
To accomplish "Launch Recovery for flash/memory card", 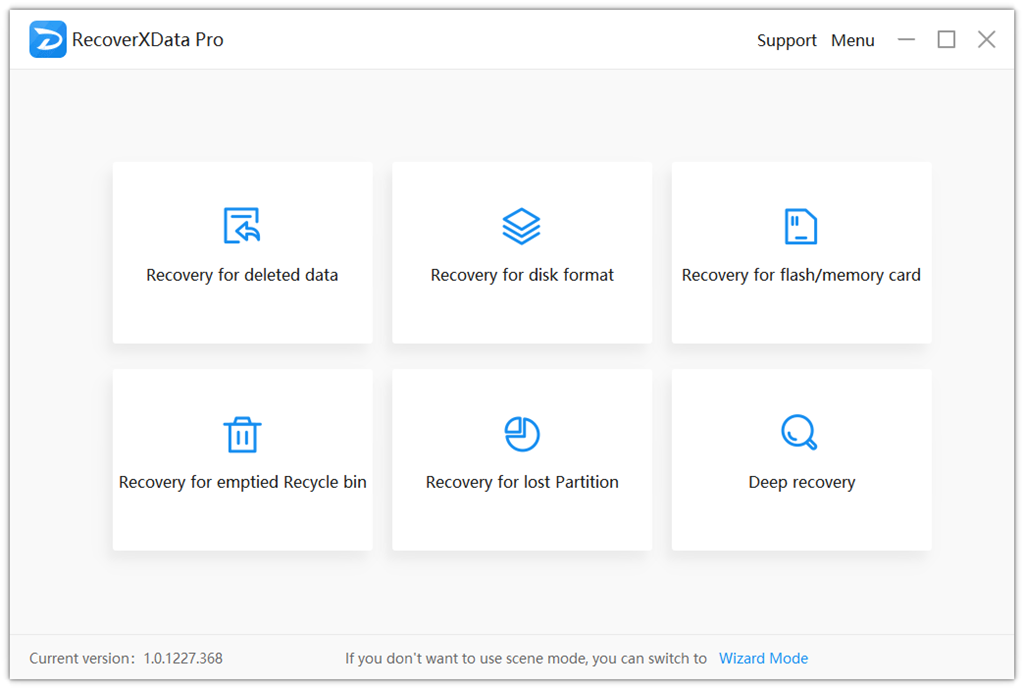I will pos(801,253).
